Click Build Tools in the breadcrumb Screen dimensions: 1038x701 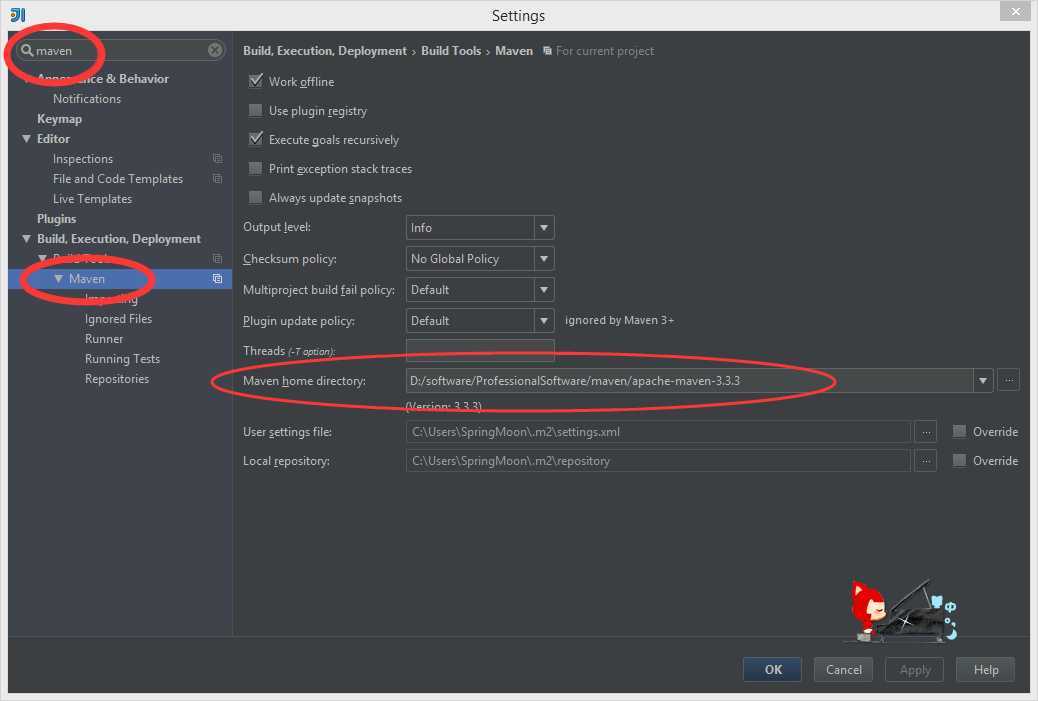[x=451, y=51]
